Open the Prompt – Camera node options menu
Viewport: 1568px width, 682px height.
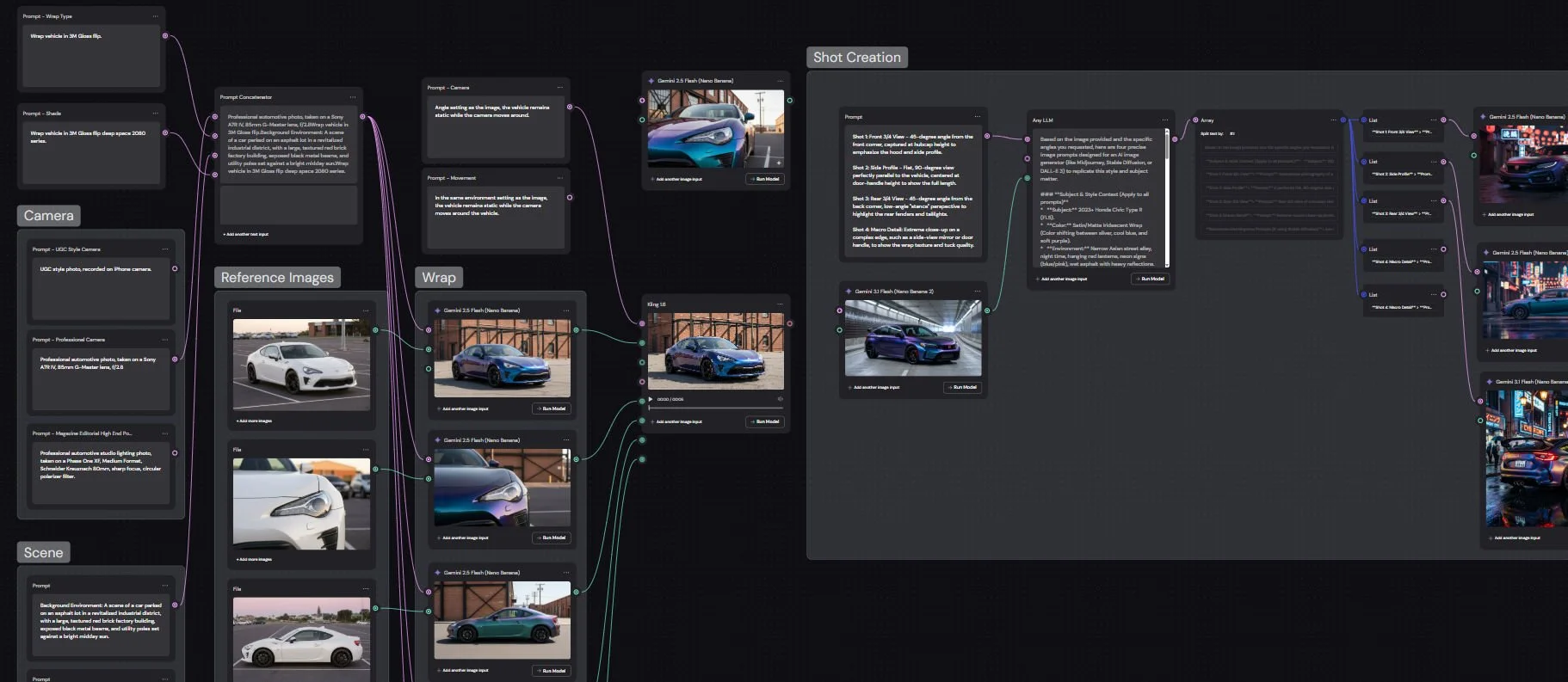[x=559, y=88]
